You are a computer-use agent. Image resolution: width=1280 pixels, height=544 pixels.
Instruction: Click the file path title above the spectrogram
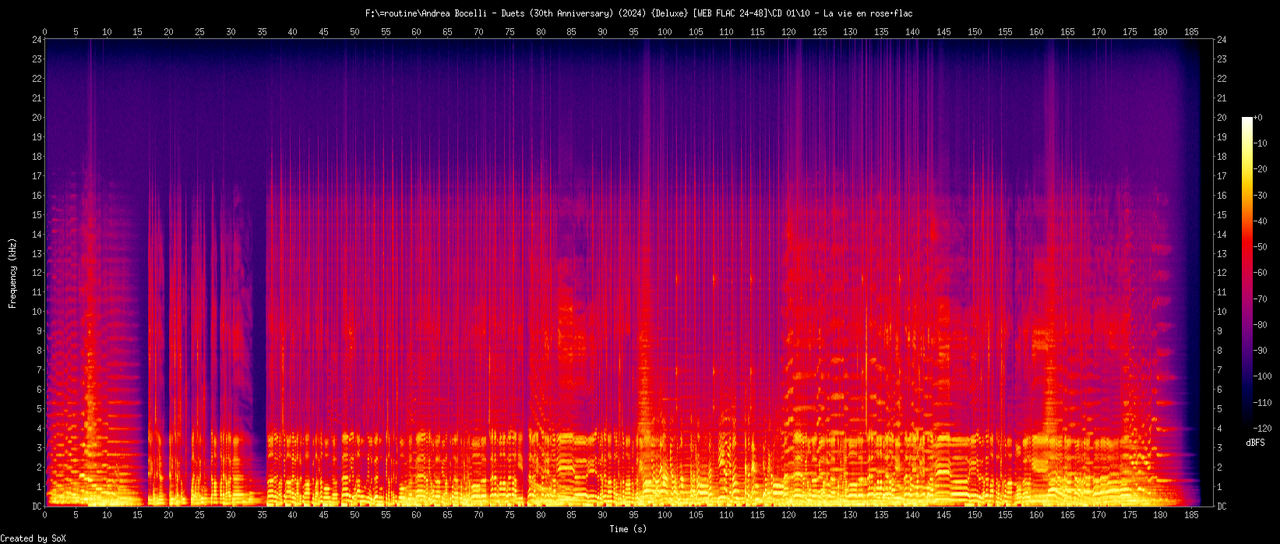click(640, 13)
